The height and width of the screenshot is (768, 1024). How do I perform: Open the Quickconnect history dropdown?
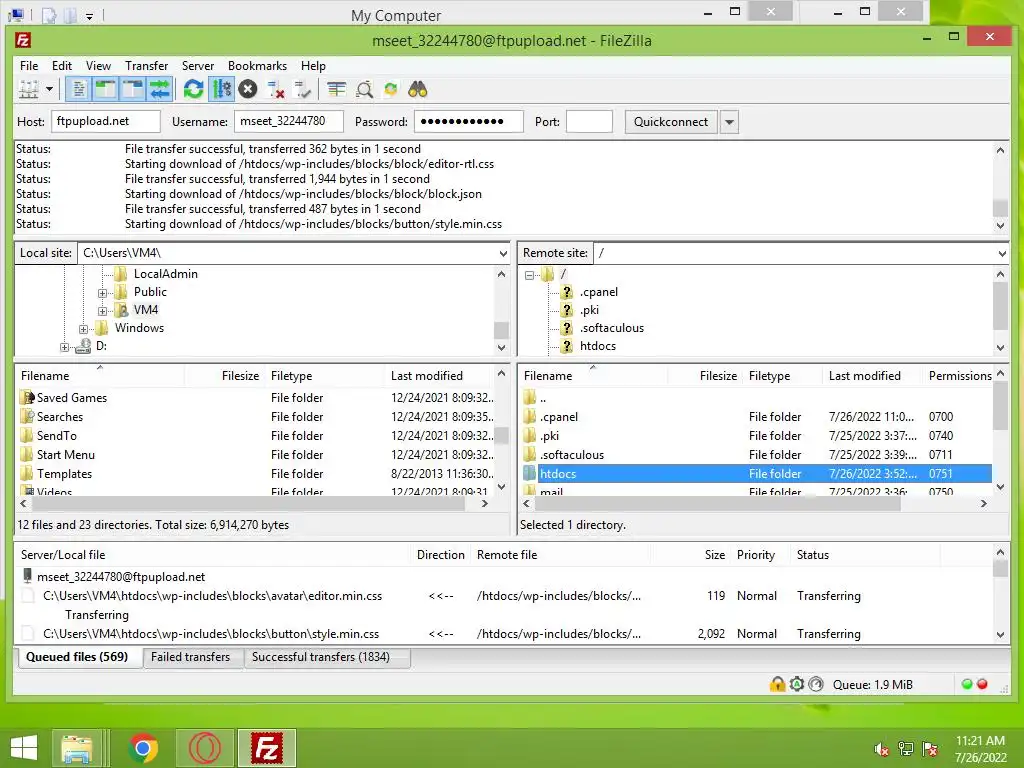(x=729, y=121)
